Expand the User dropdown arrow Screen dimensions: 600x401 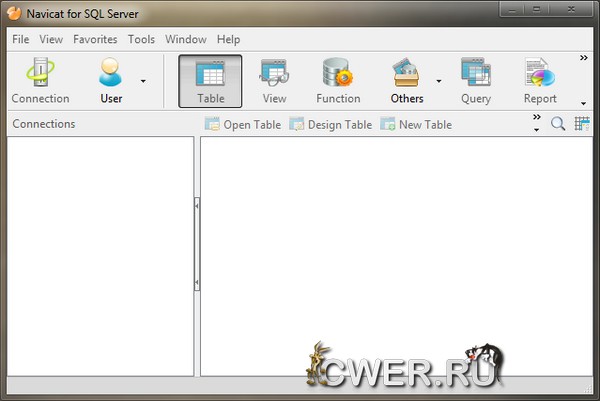point(143,81)
